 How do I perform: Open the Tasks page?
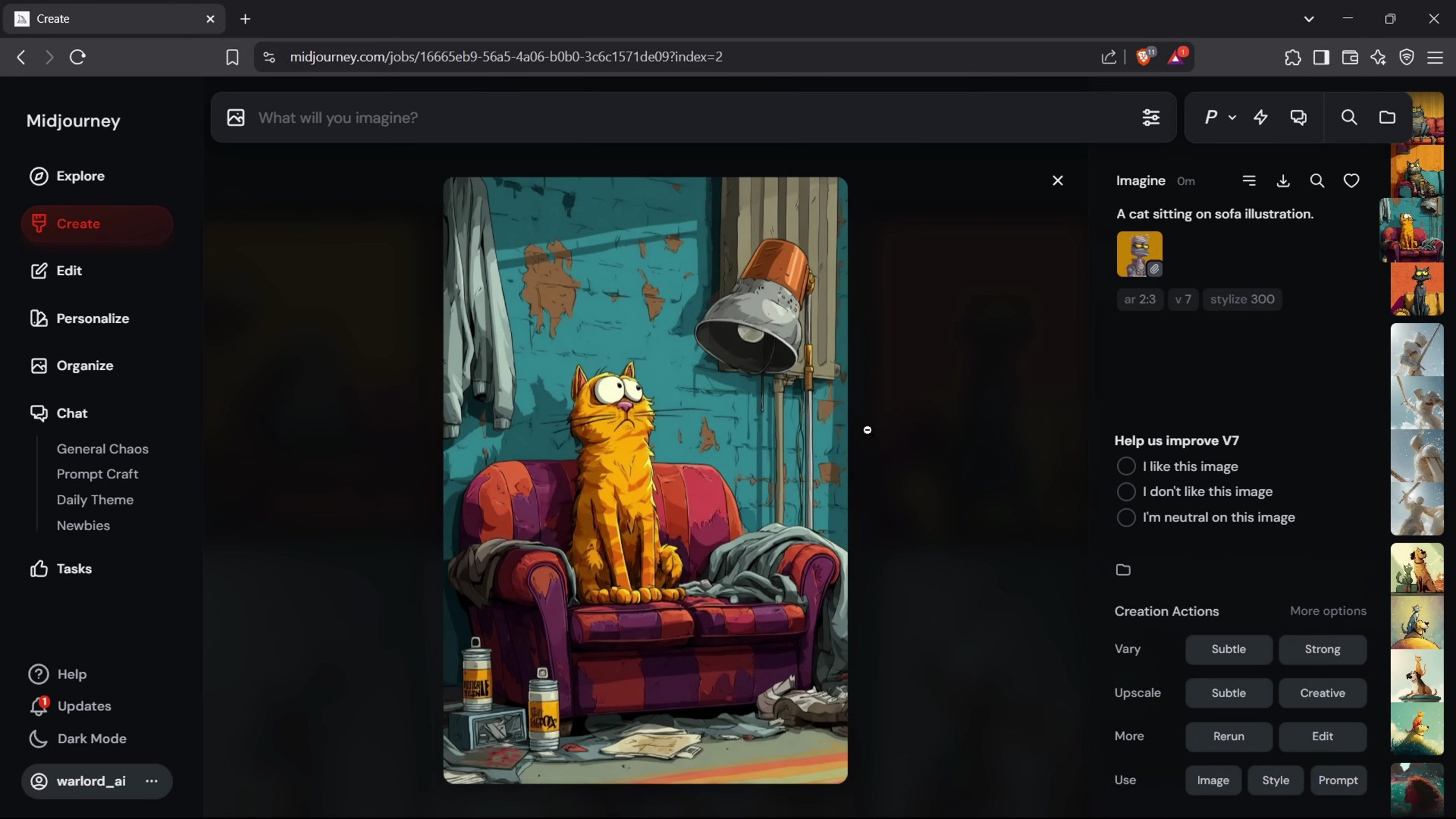61,569
